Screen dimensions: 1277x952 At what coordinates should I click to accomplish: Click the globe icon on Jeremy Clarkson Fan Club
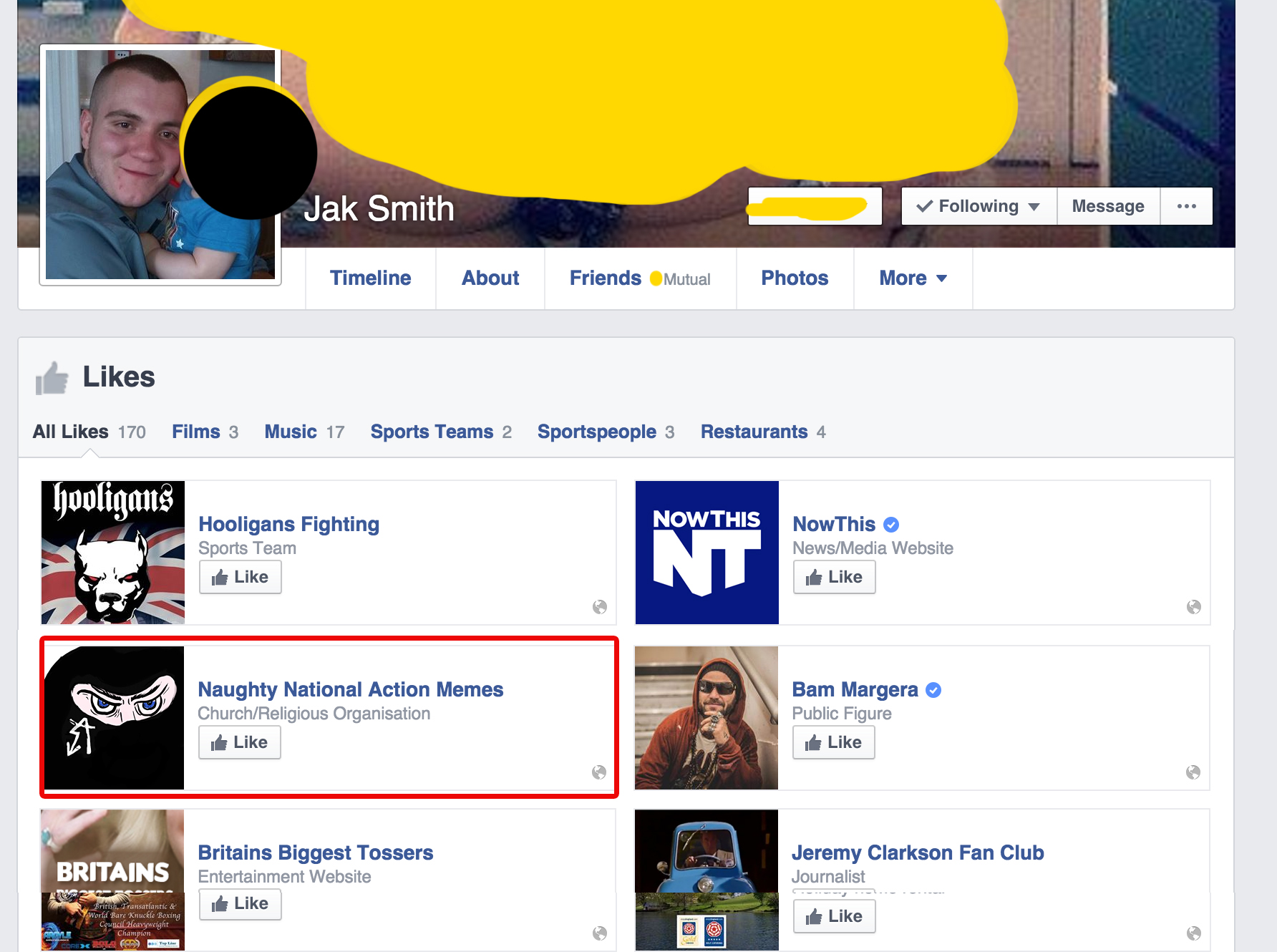tap(1193, 933)
